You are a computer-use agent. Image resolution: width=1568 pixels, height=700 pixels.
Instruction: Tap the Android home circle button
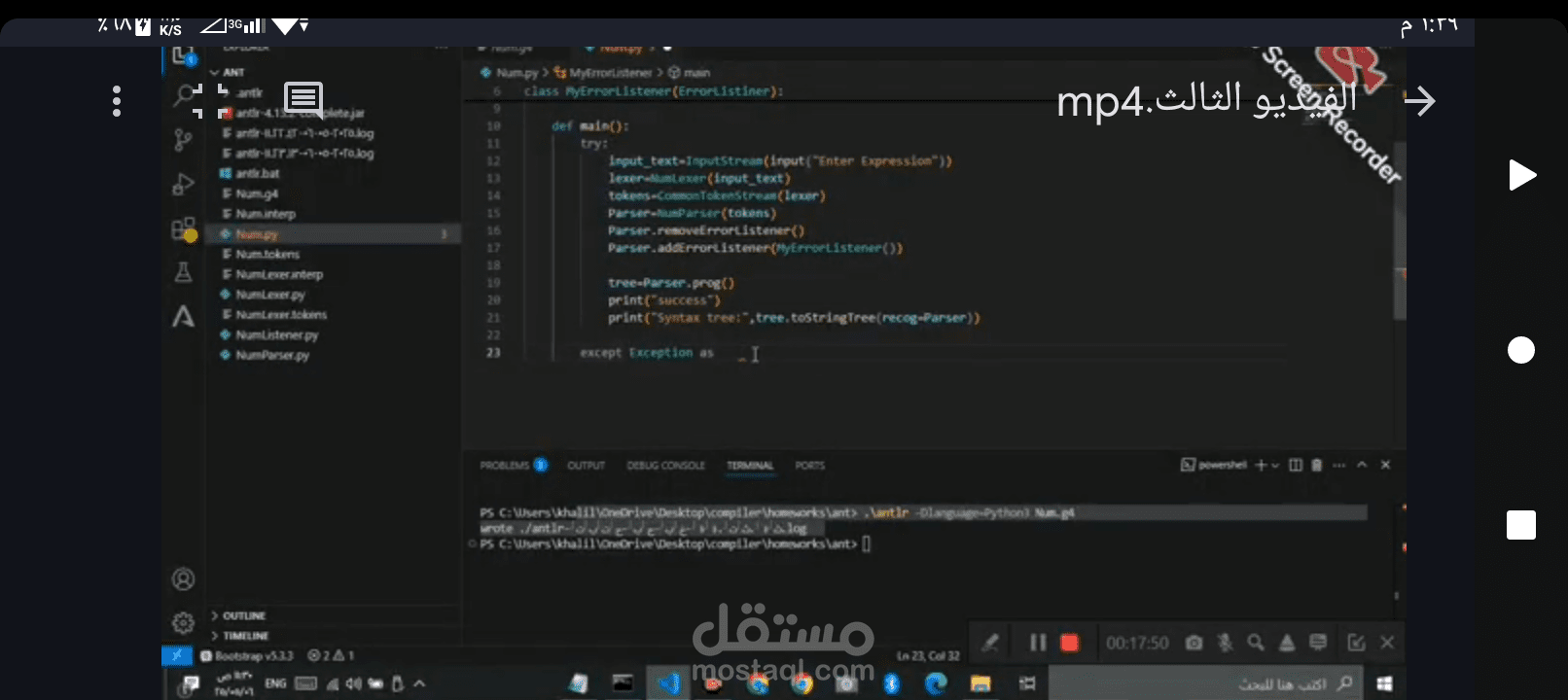pos(1521,350)
